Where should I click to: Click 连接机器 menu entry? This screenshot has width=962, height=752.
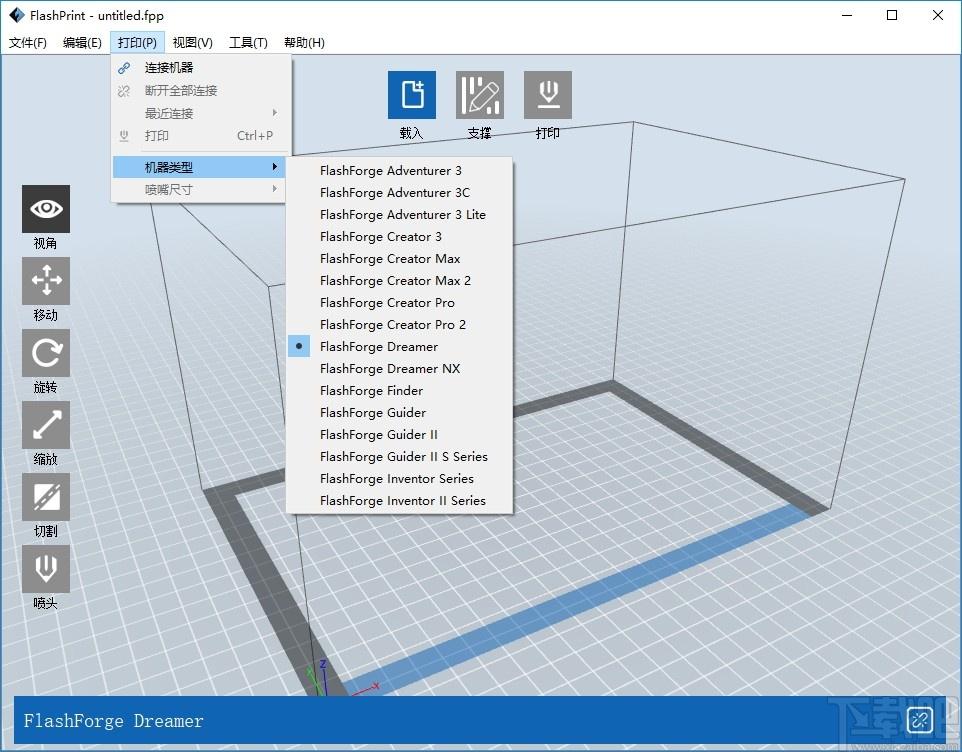[x=199, y=67]
